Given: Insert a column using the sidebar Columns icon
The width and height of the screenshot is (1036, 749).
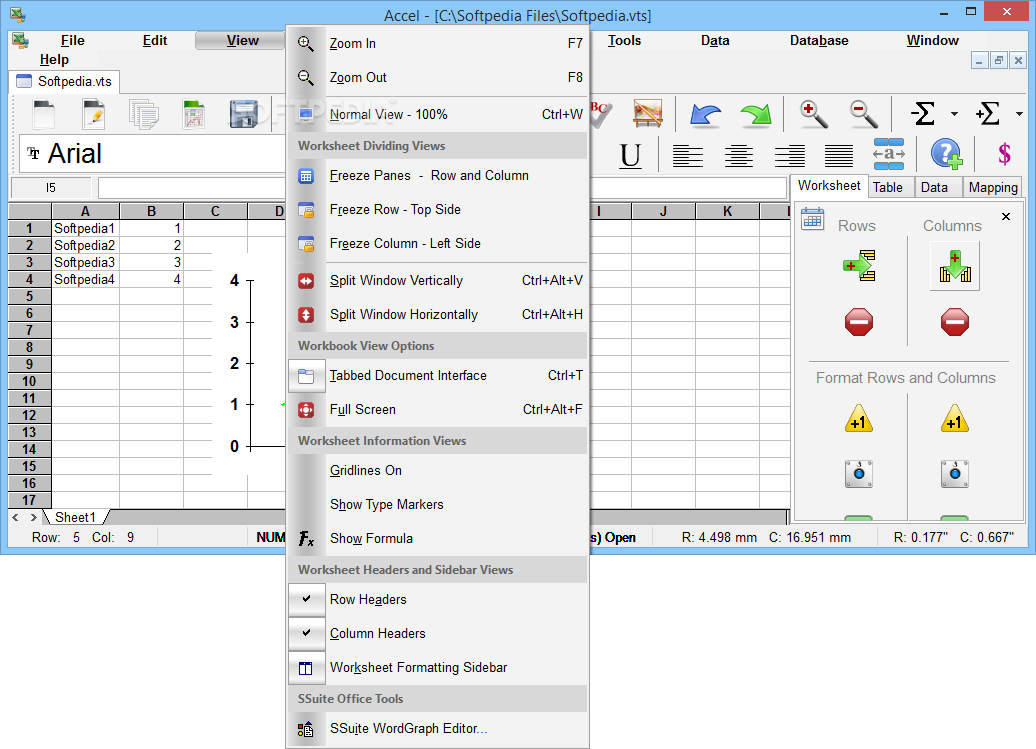Looking at the screenshot, I should [955, 266].
